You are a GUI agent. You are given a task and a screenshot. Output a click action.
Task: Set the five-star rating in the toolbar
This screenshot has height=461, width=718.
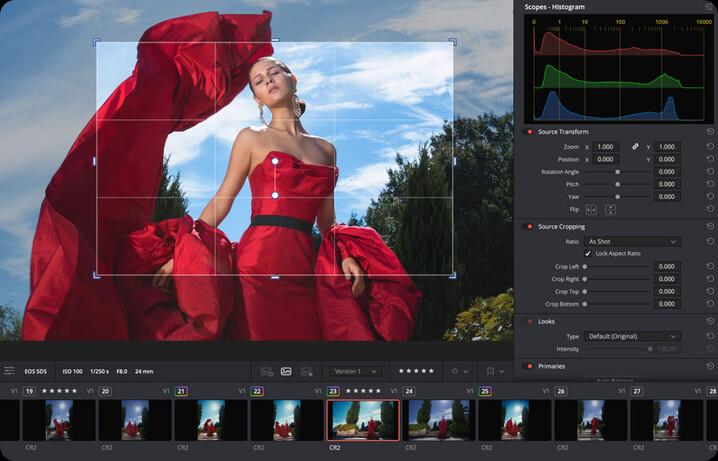(416, 371)
